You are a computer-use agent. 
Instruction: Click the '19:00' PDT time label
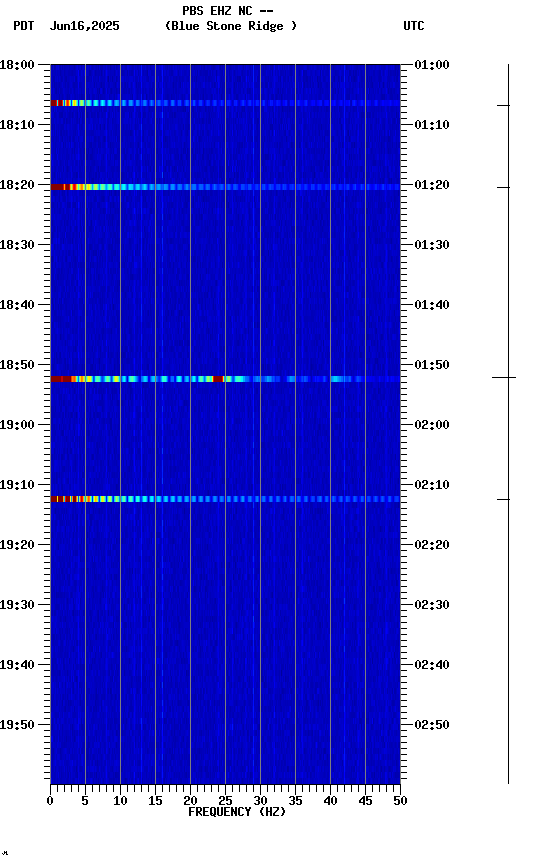click(x=17, y=425)
